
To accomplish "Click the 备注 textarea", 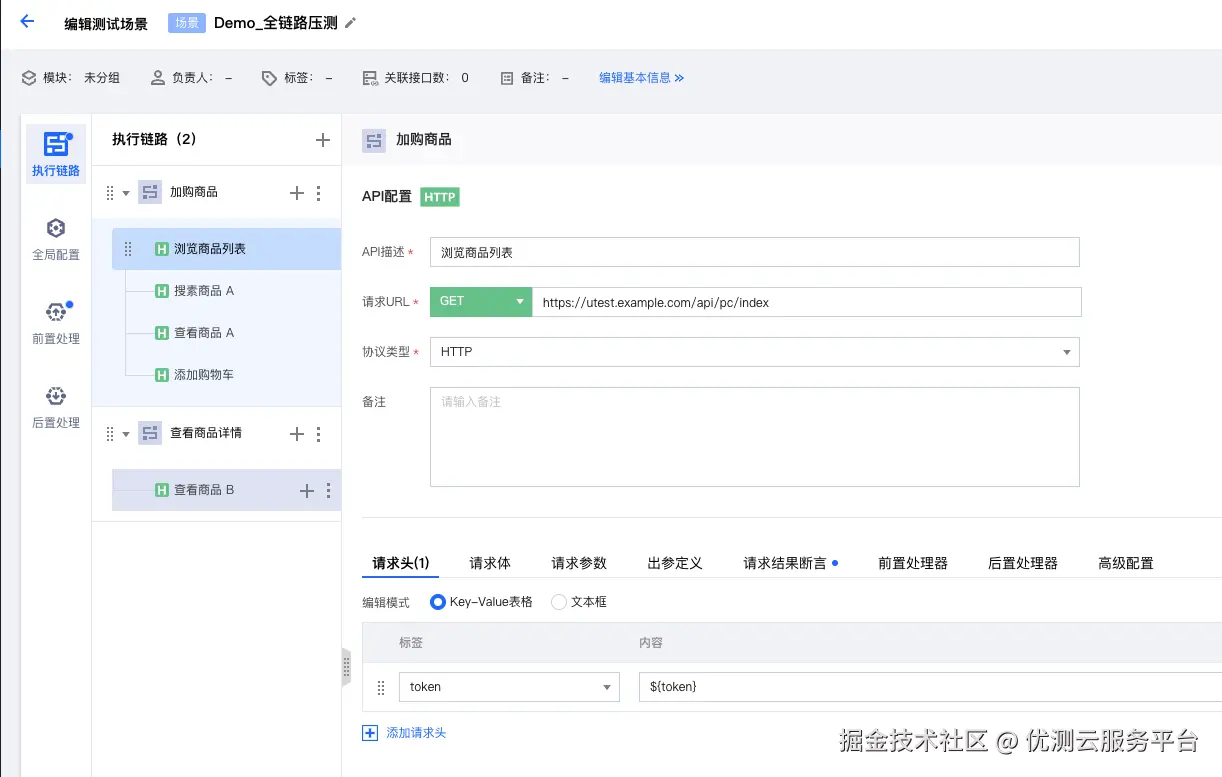I will pyautogui.click(x=755, y=437).
